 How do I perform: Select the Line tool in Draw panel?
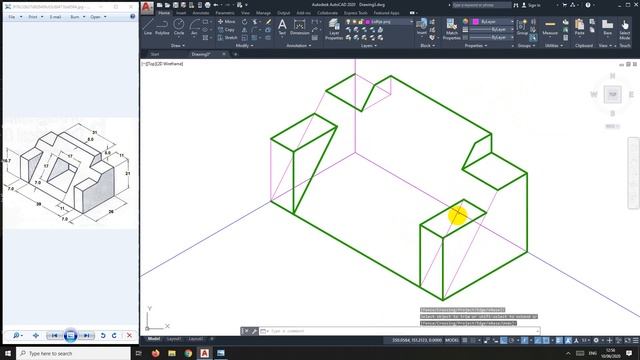[x=148, y=27]
